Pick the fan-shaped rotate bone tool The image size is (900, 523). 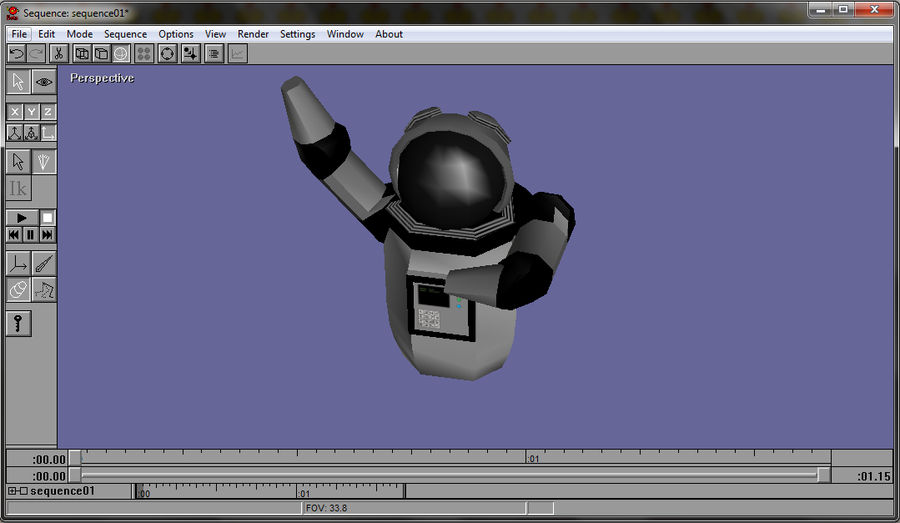tap(44, 162)
